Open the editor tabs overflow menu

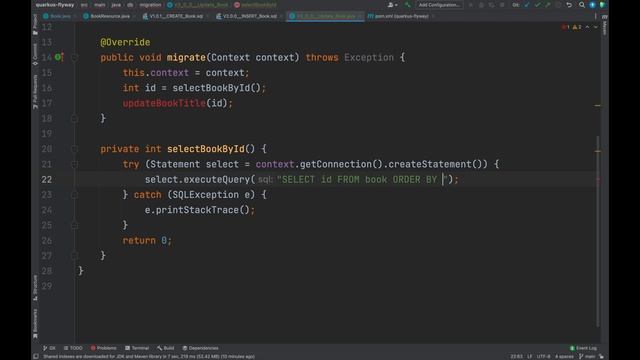(596, 16)
